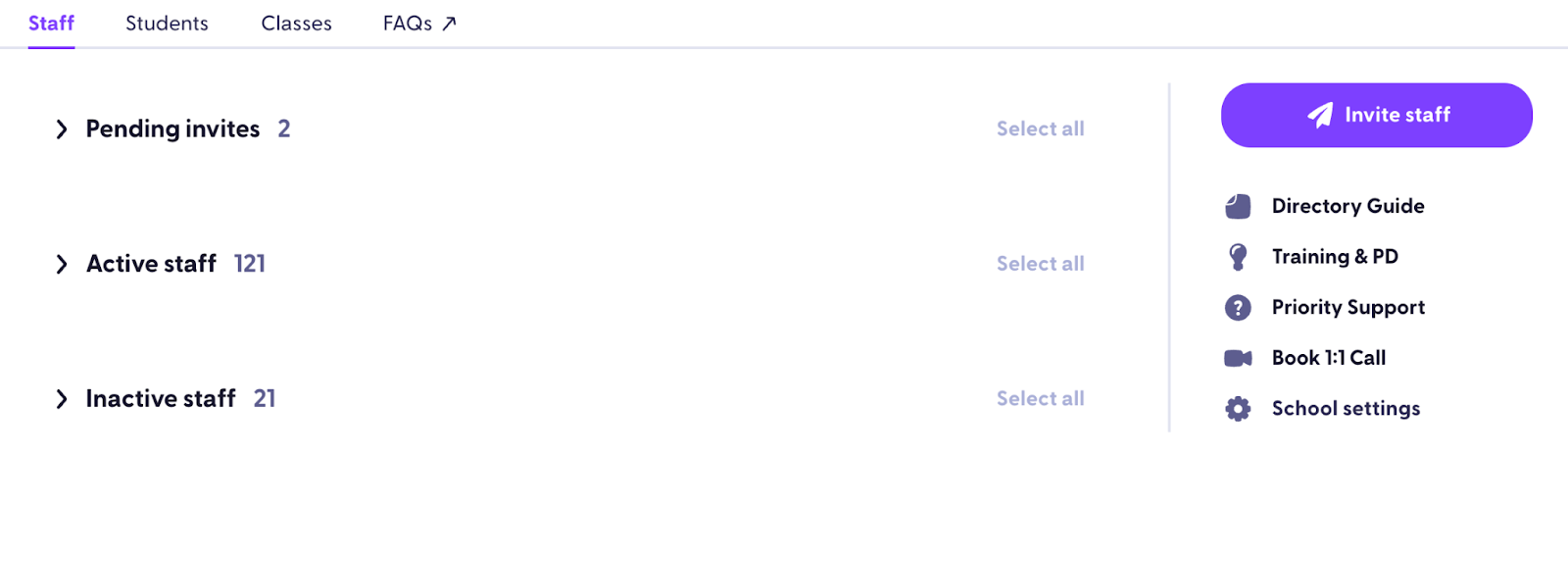The image size is (1568, 561).
Task: Click the Priority Support question mark icon
Action: (1238, 308)
